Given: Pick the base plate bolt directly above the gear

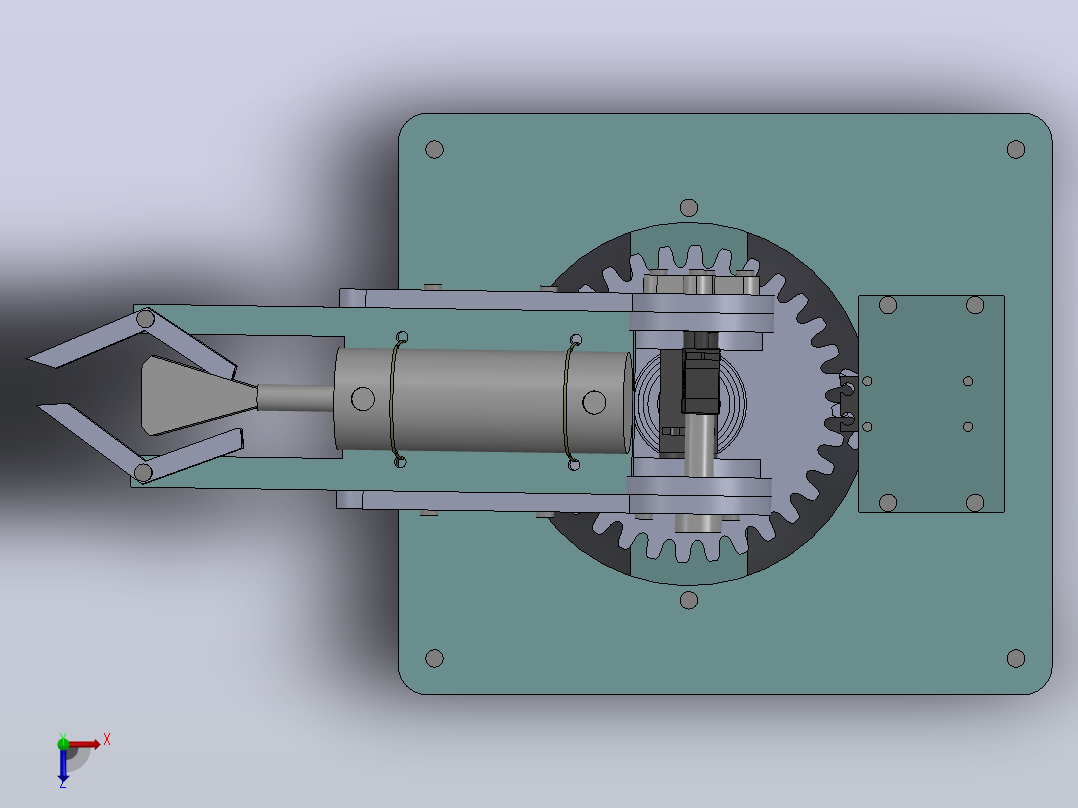Looking at the screenshot, I should pos(689,208).
